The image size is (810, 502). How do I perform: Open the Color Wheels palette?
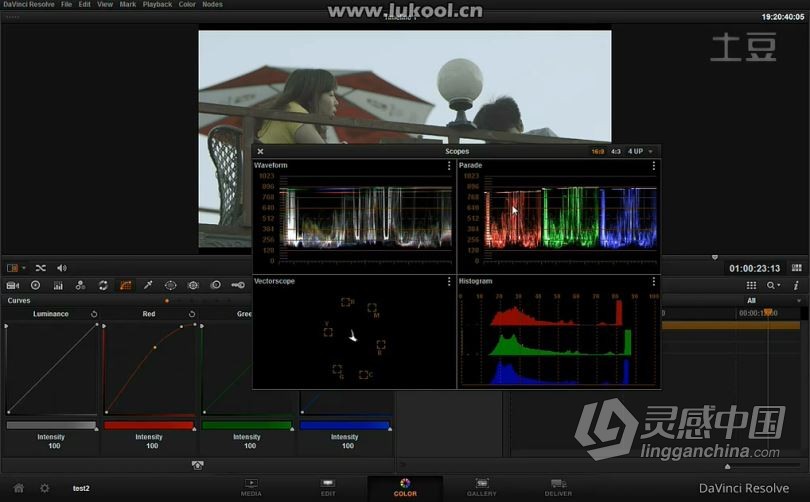35,285
